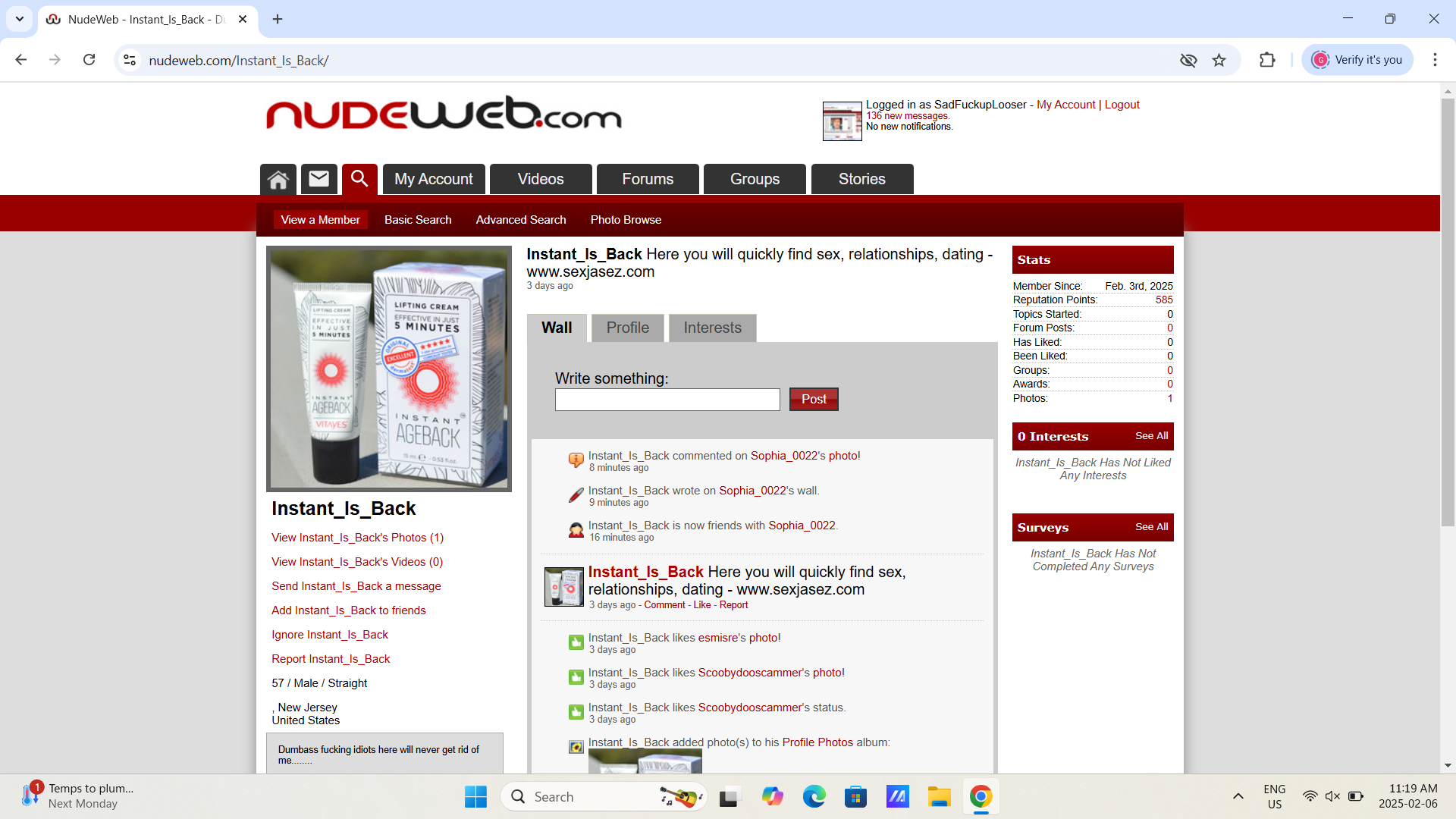Click the page vertical scrollbar
Image resolution: width=1456 pixels, height=819 pixels.
coord(1448,311)
